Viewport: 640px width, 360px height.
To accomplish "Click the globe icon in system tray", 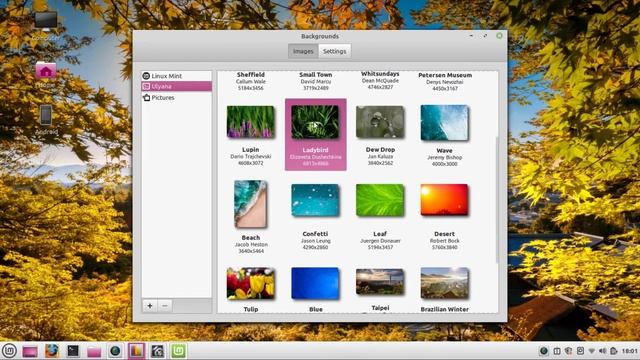I will pyautogui.click(x=544, y=351).
